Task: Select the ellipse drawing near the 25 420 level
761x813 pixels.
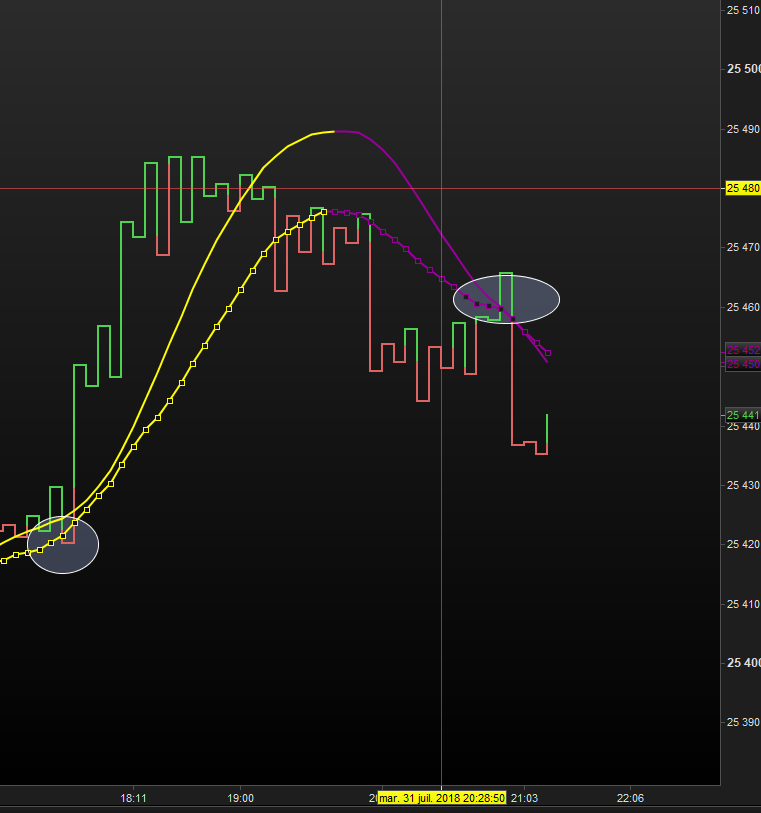Action: [x=63, y=544]
